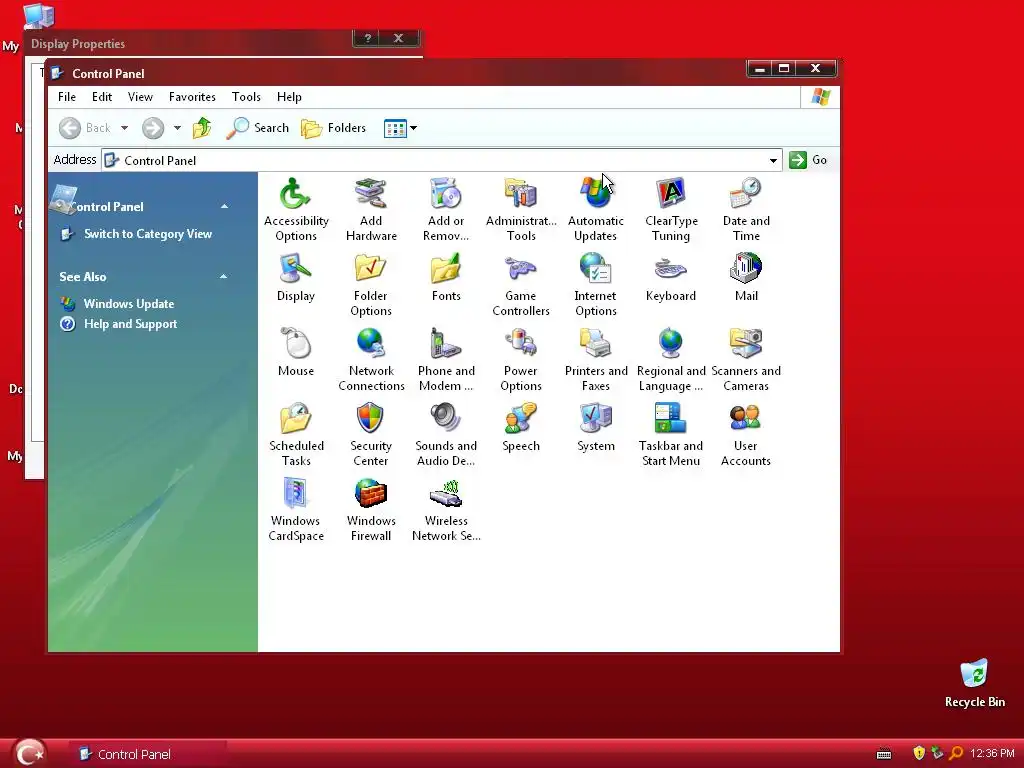Click the security shield tray icon

click(919, 754)
